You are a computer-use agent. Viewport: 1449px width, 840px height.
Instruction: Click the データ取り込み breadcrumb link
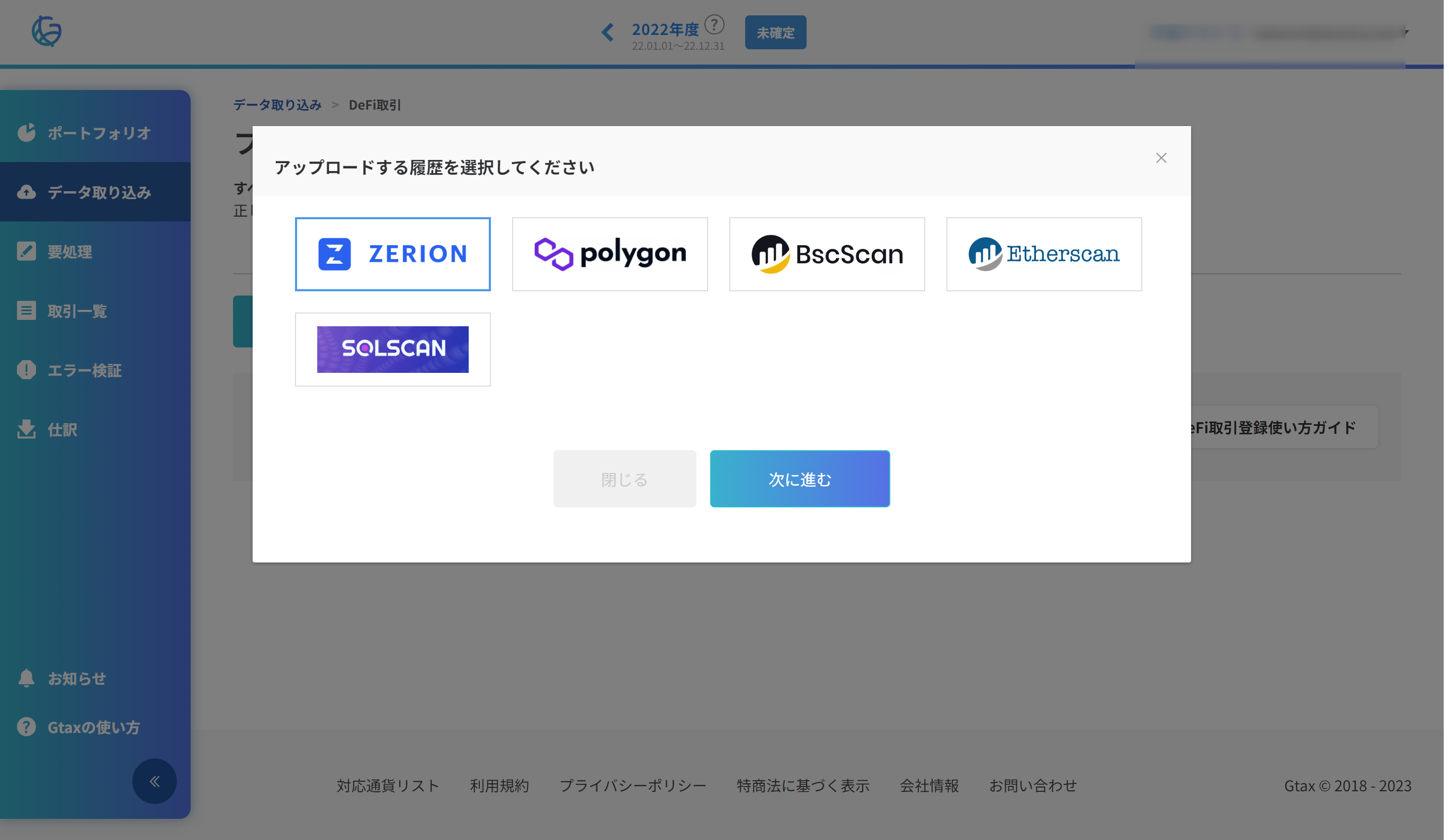278,105
